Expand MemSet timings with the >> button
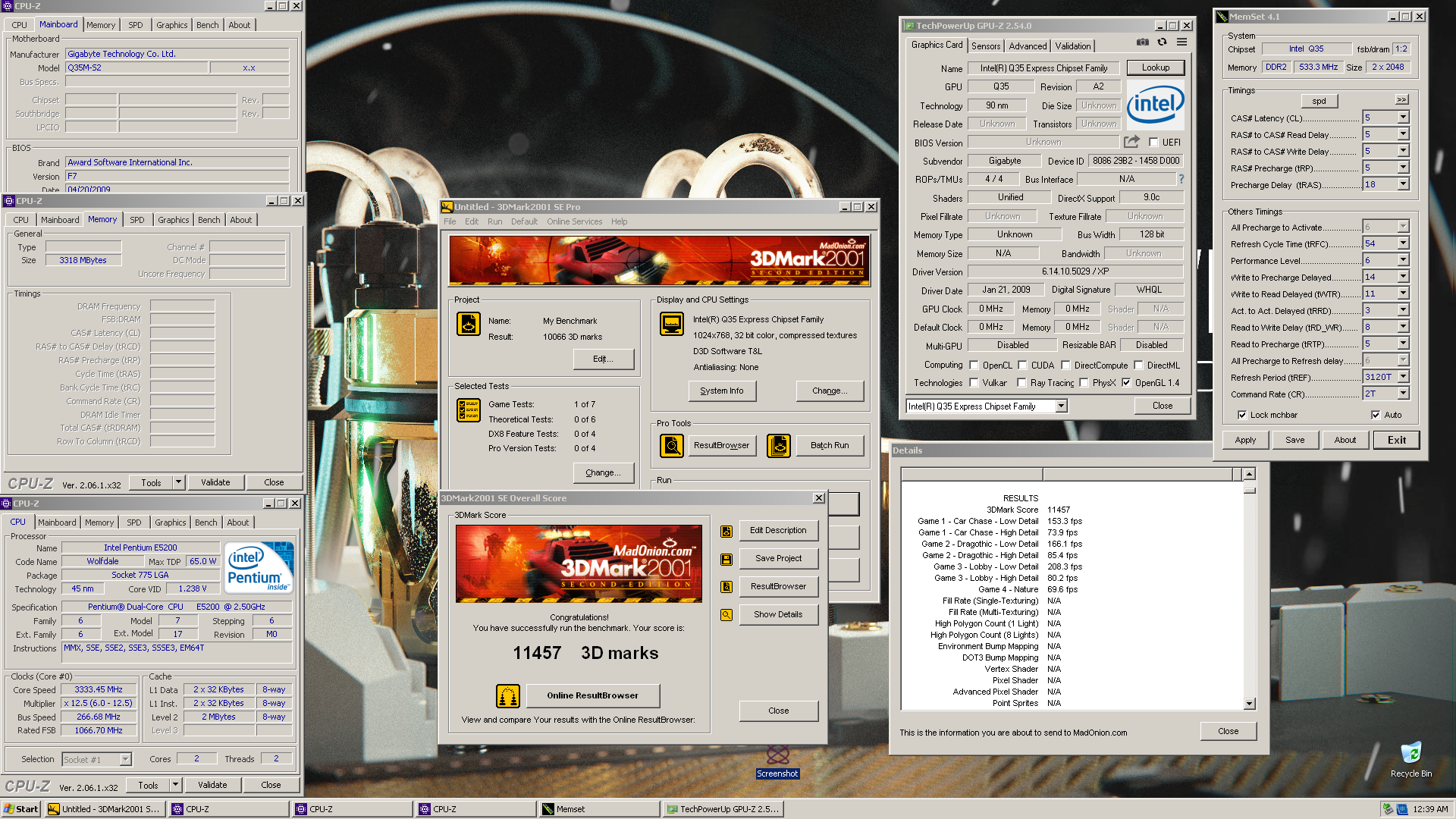1456x819 pixels. coord(1401,100)
